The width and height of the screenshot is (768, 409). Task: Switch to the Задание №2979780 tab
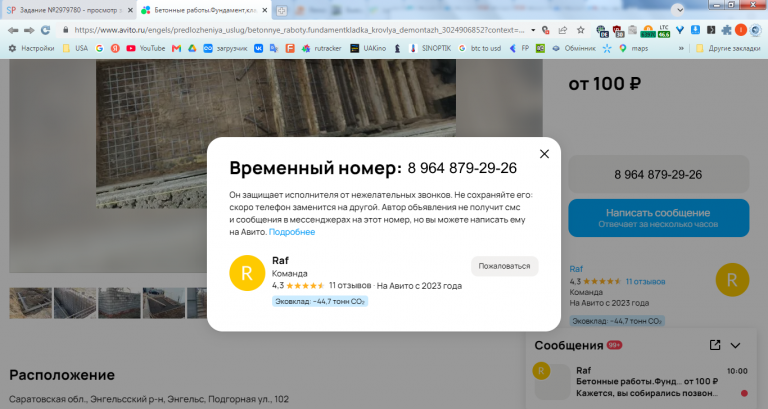coord(69,10)
